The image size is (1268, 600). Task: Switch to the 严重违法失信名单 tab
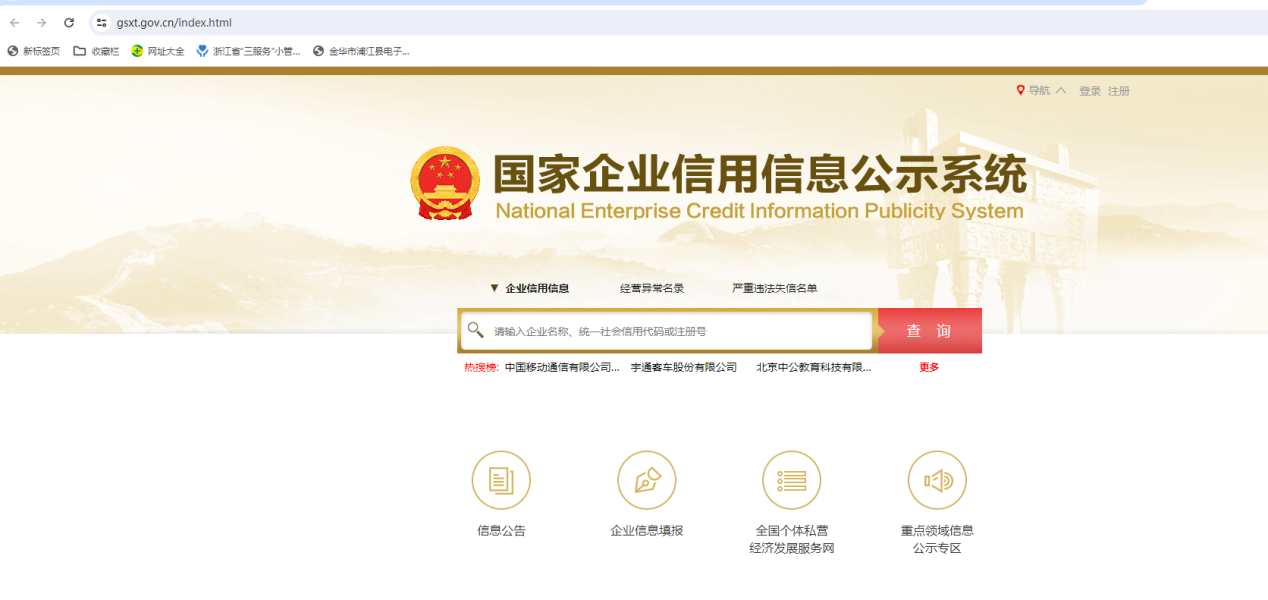pyautogui.click(x=775, y=288)
